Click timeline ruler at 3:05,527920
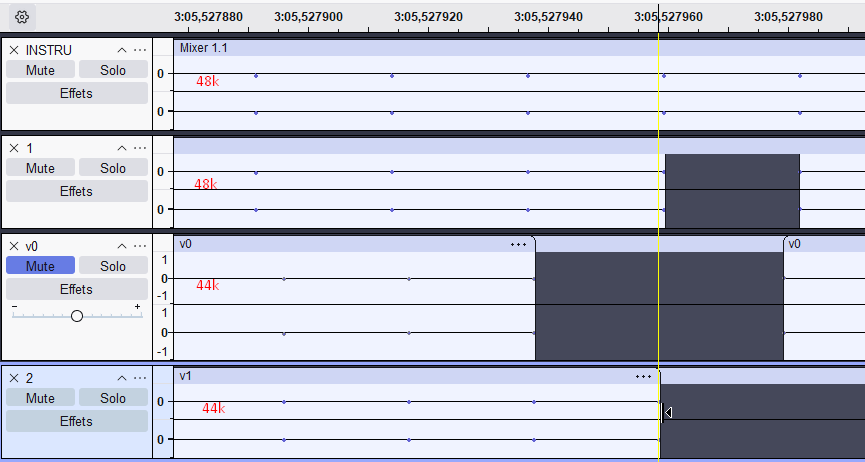 tap(428, 17)
